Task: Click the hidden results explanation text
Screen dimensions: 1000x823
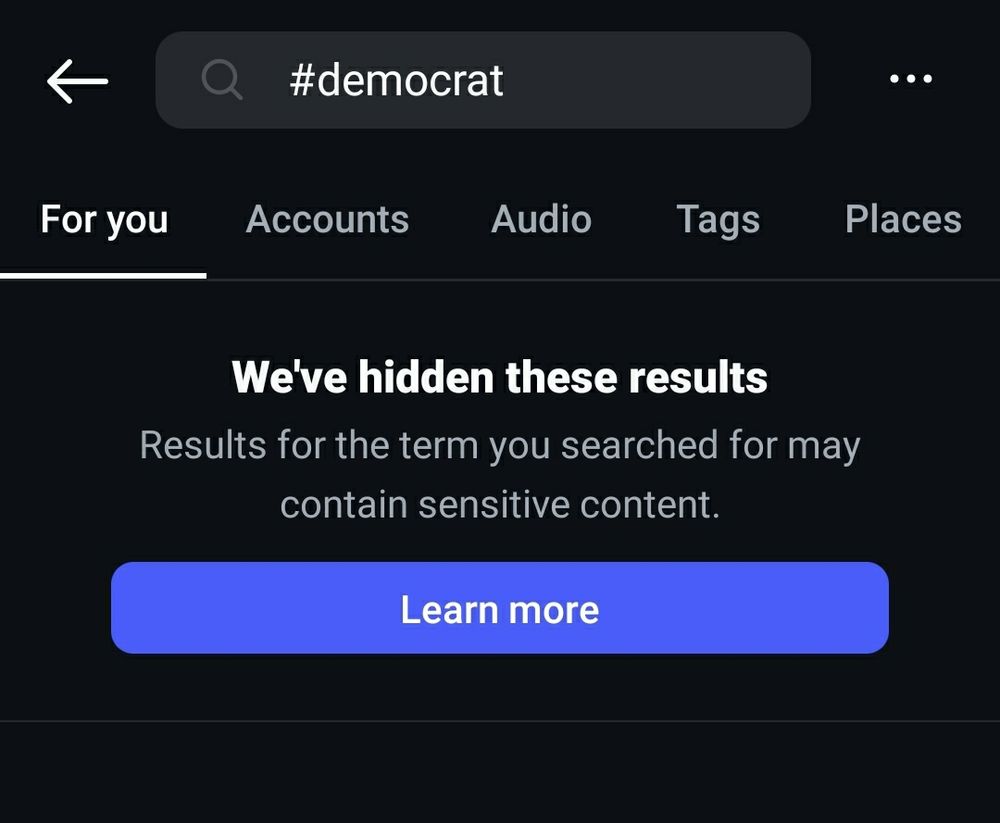Action: pyautogui.click(x=500, y=474)
